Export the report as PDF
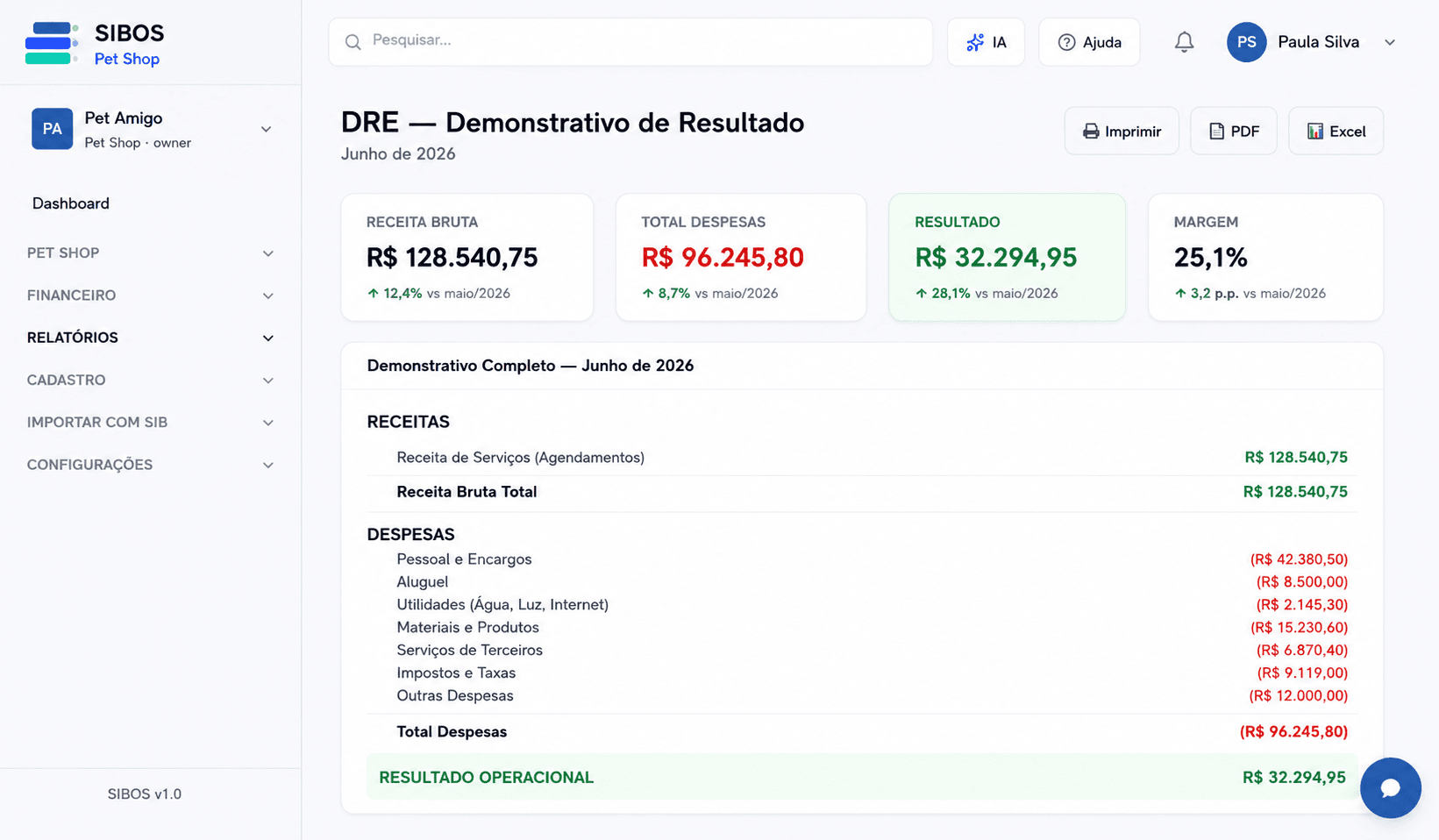The width and height of the screenshot is (1439, 840). click(x=1233, y=131)
